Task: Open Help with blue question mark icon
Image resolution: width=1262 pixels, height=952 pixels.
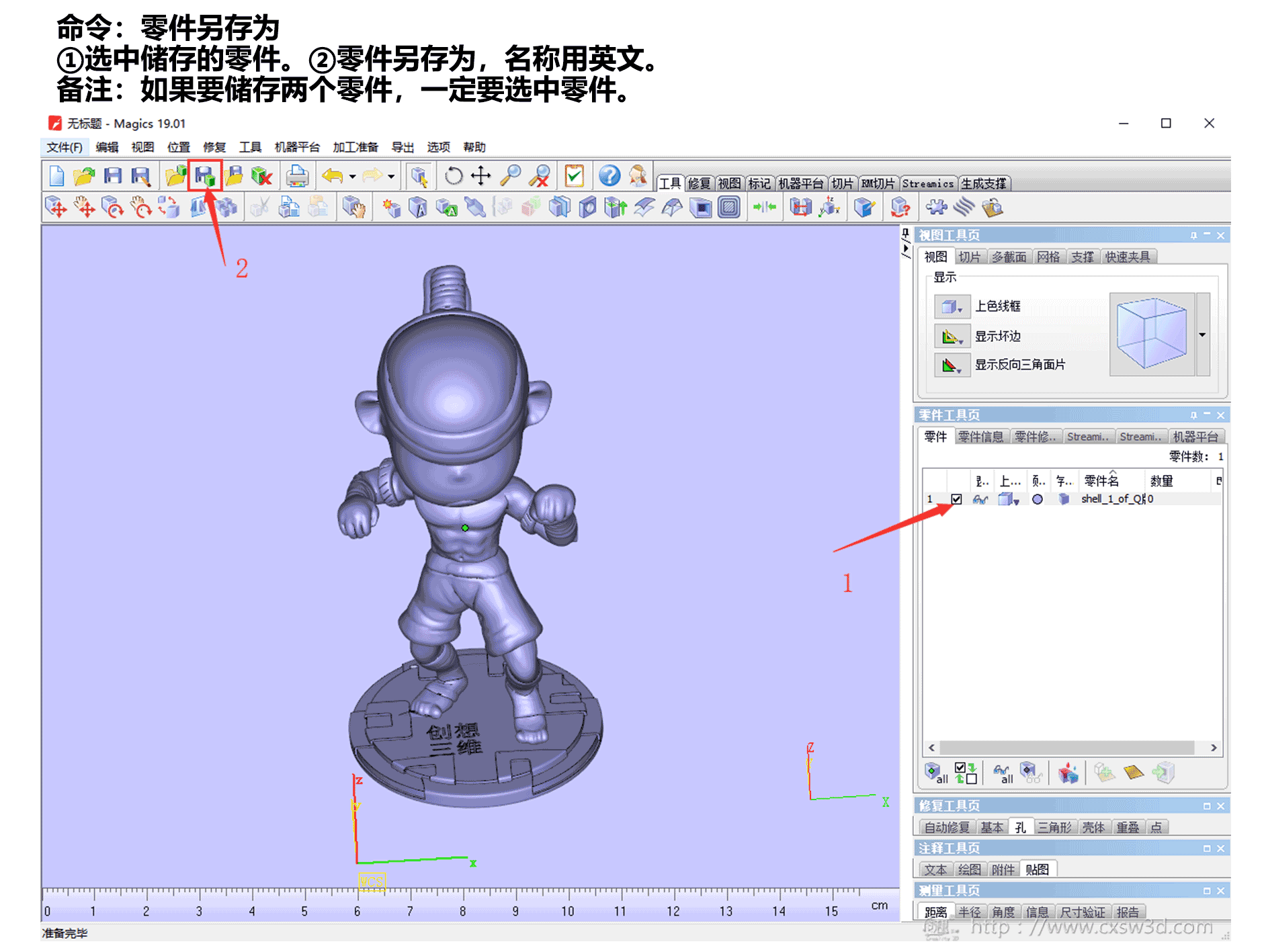Action: coord(609,176)
